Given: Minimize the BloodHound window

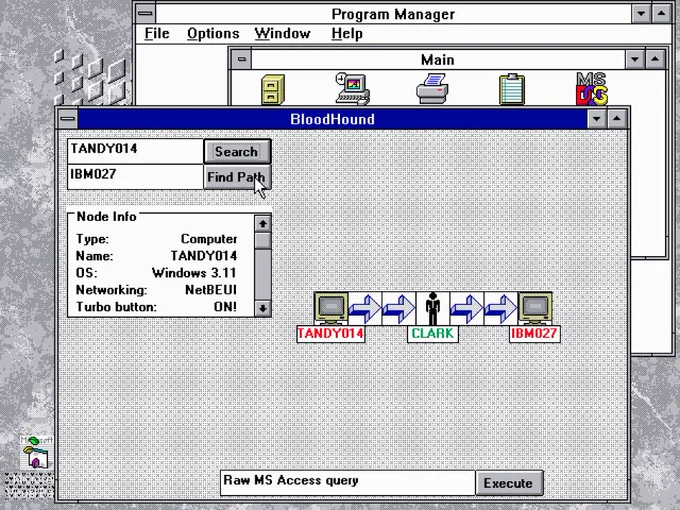Looking at the screenshot, I should (597, 119).
